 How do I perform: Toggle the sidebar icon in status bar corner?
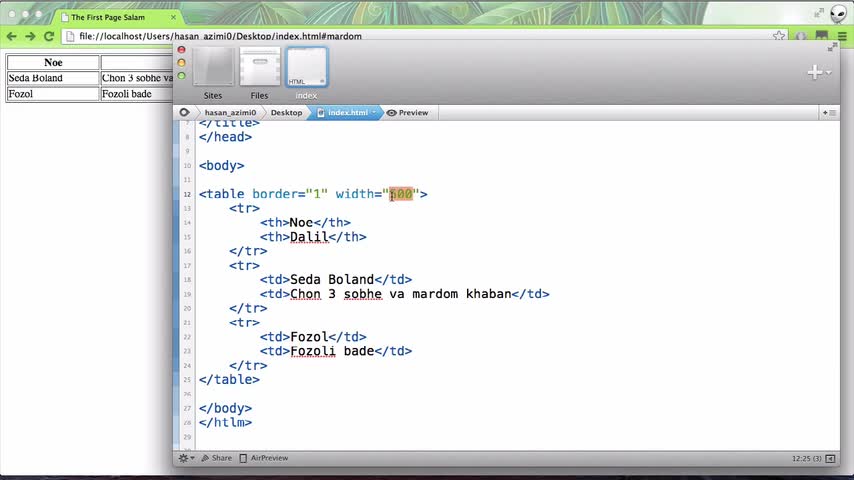pos(830,459)
